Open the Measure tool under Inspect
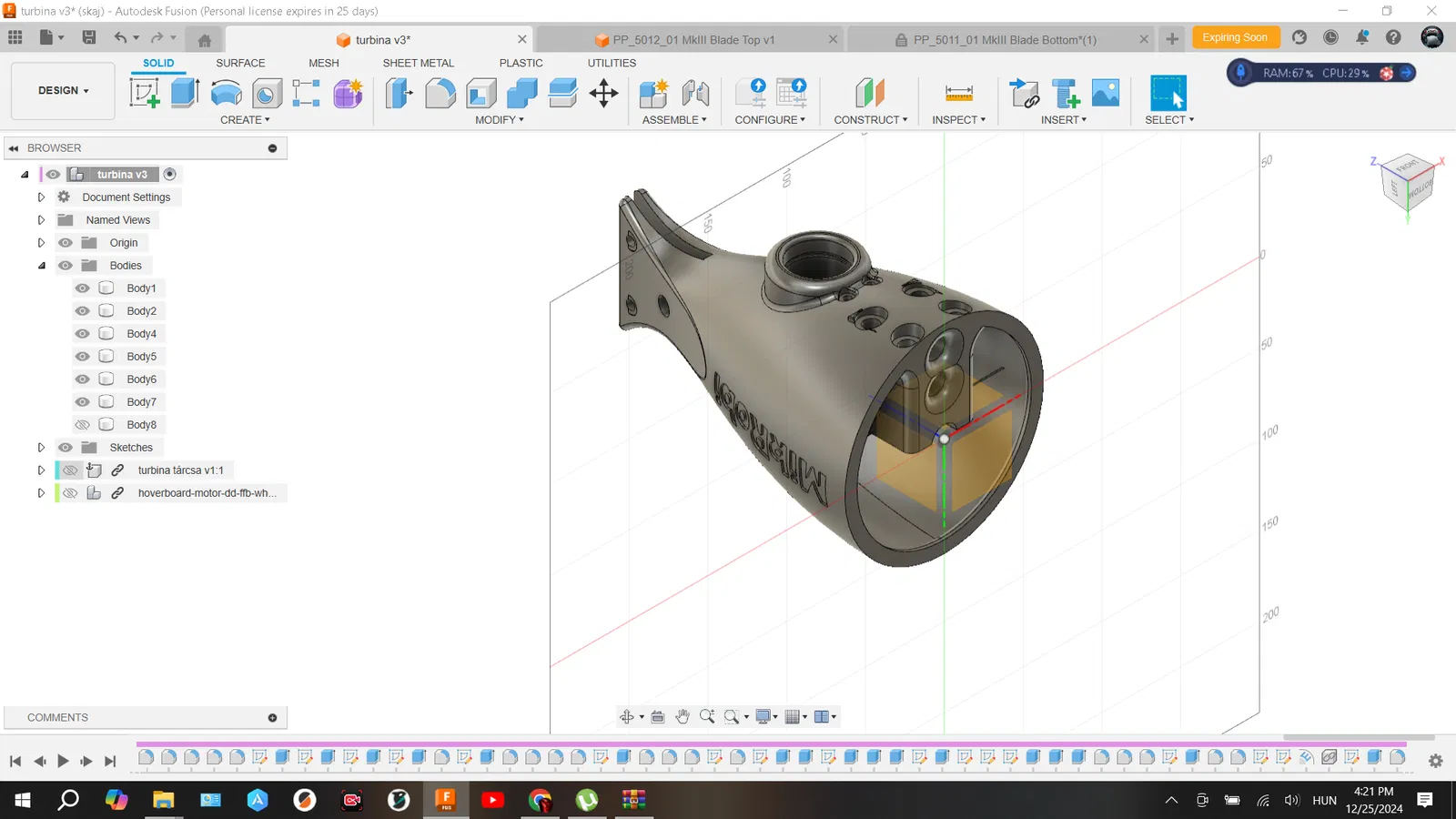This screenshot has height=819, width=1456. (x=958, y=93)
